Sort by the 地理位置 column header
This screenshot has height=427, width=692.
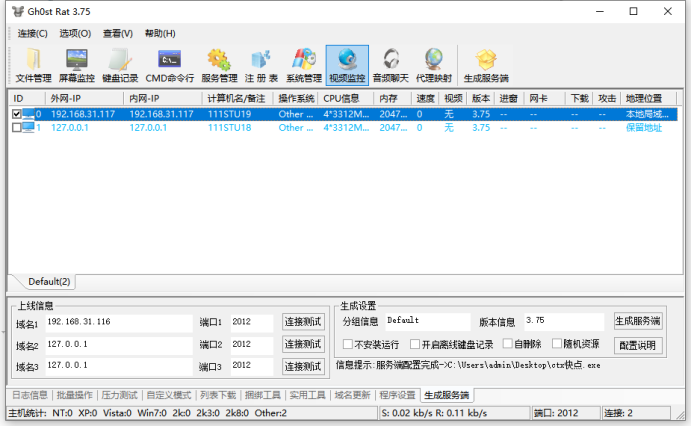coord(648,98)
